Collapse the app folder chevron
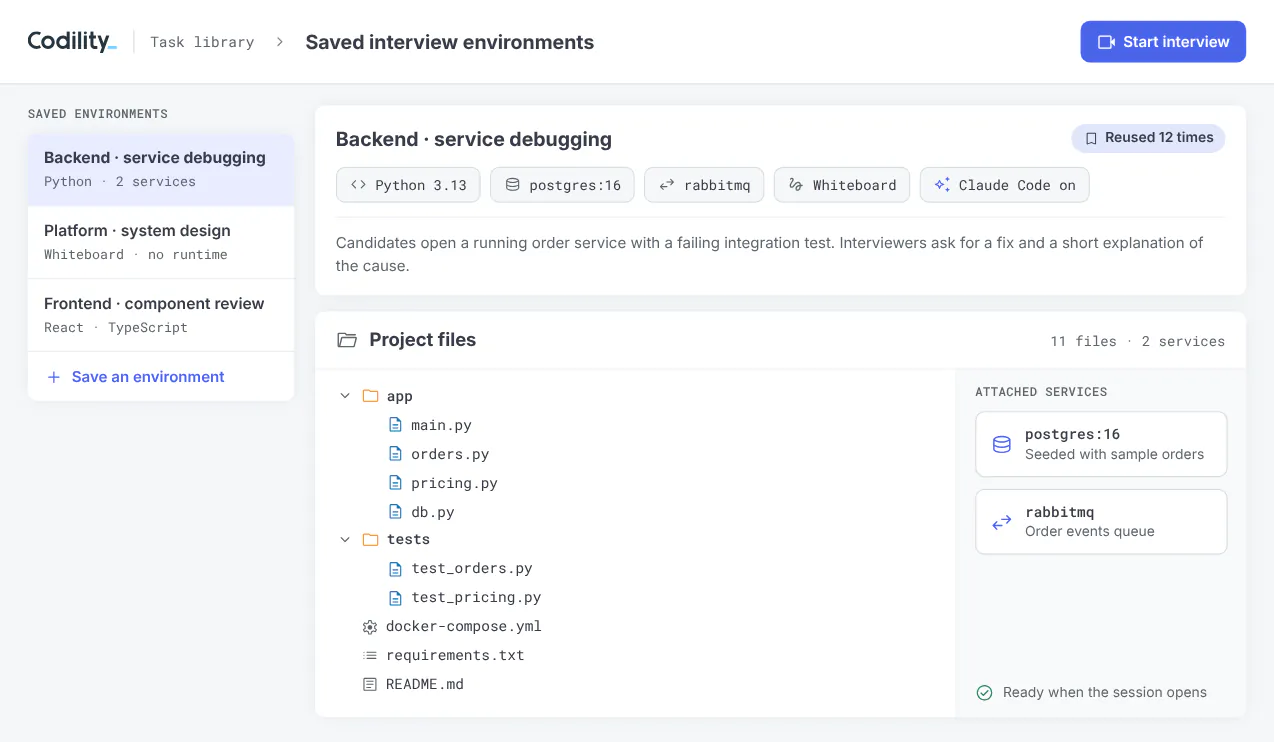Screen dimensions: 1274x742 pyautogui.click(x=345, y=396)
